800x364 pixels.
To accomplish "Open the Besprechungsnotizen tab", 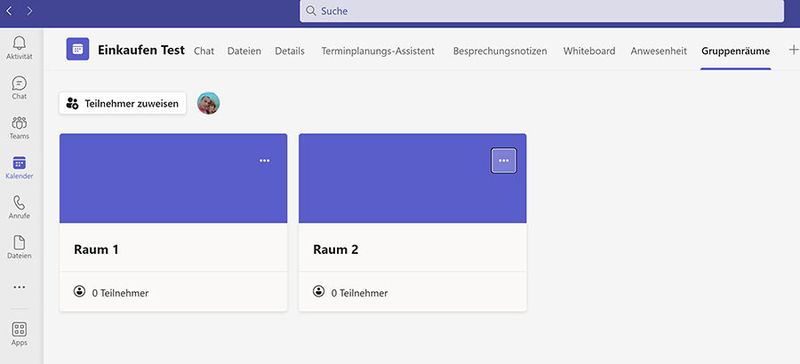I will [500, 51].
